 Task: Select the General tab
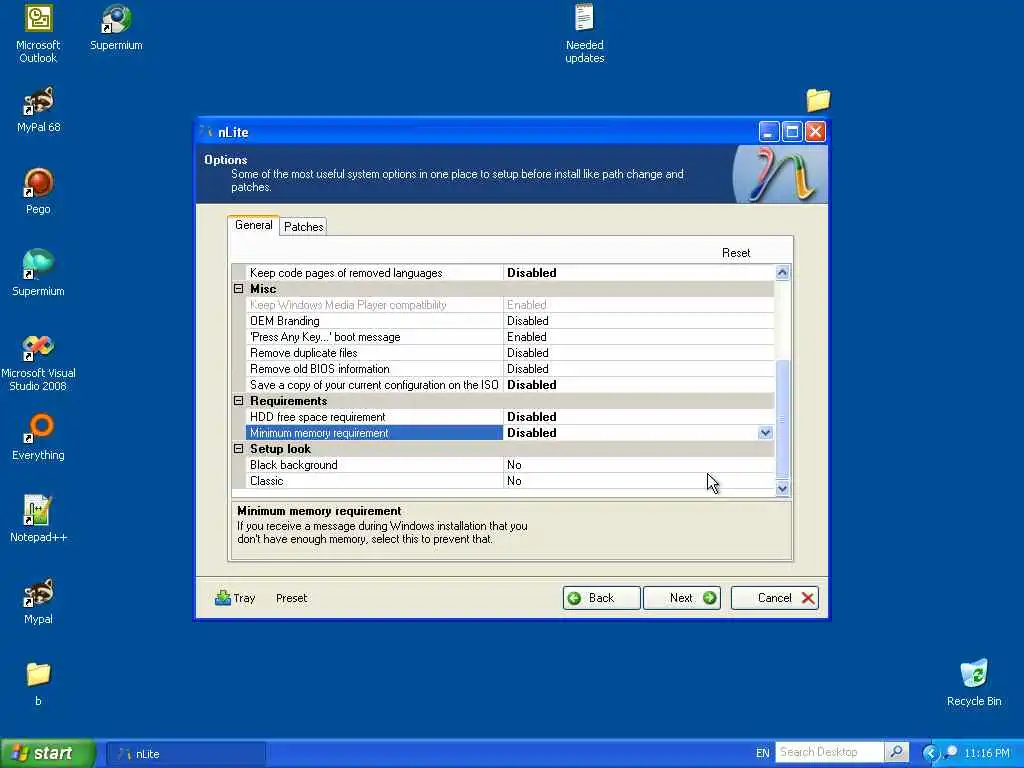point(253,225)
